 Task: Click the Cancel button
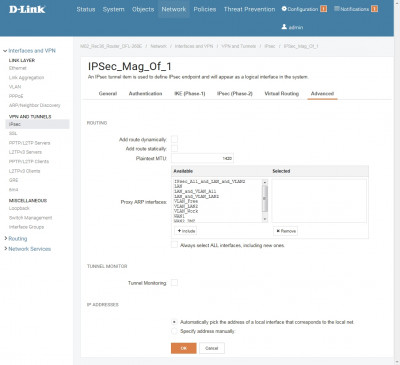(212, 348)
